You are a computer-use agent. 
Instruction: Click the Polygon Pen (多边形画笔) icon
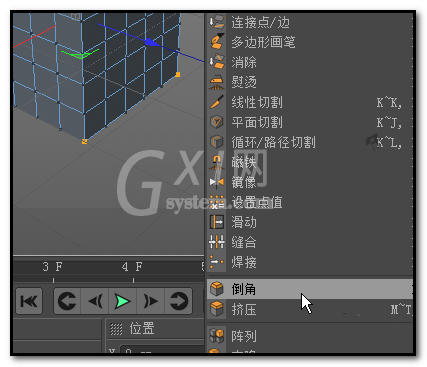coord(217,42)
